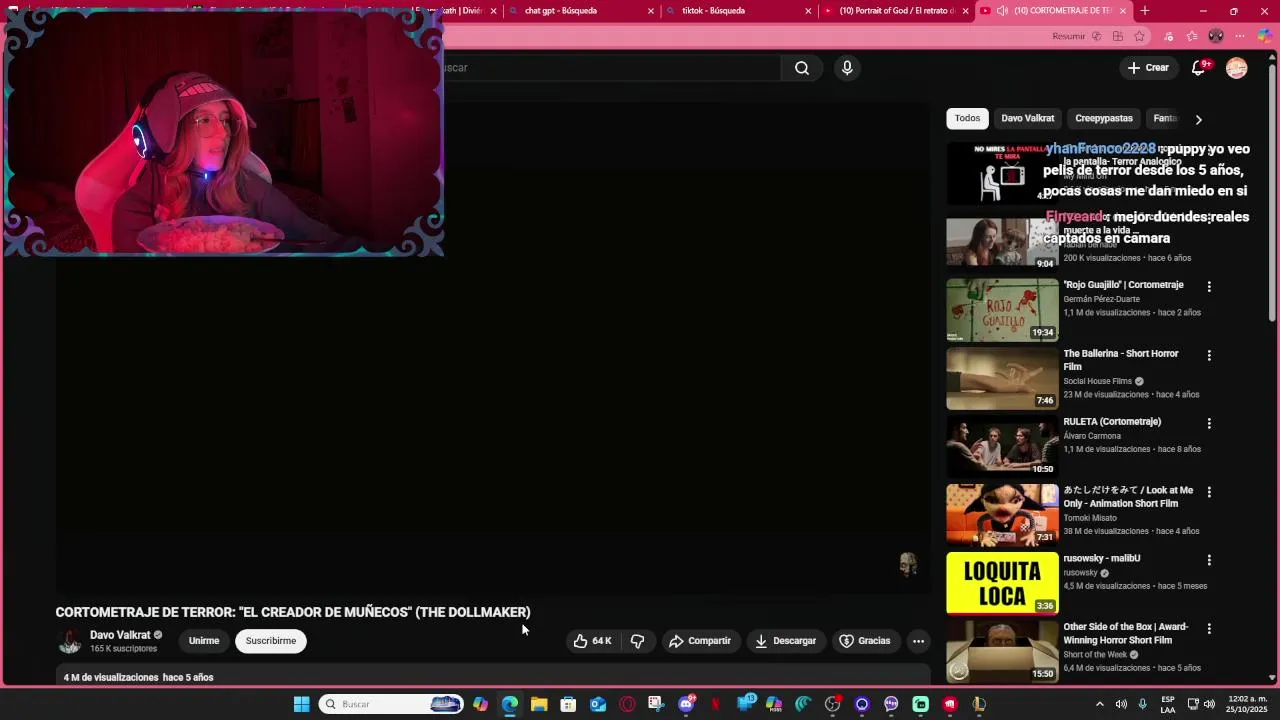The width and height of the screenshot is (1280, 720).
Task: Click Resumir in the address bar
Action: pyautogui.click(x=1068, y=36)
